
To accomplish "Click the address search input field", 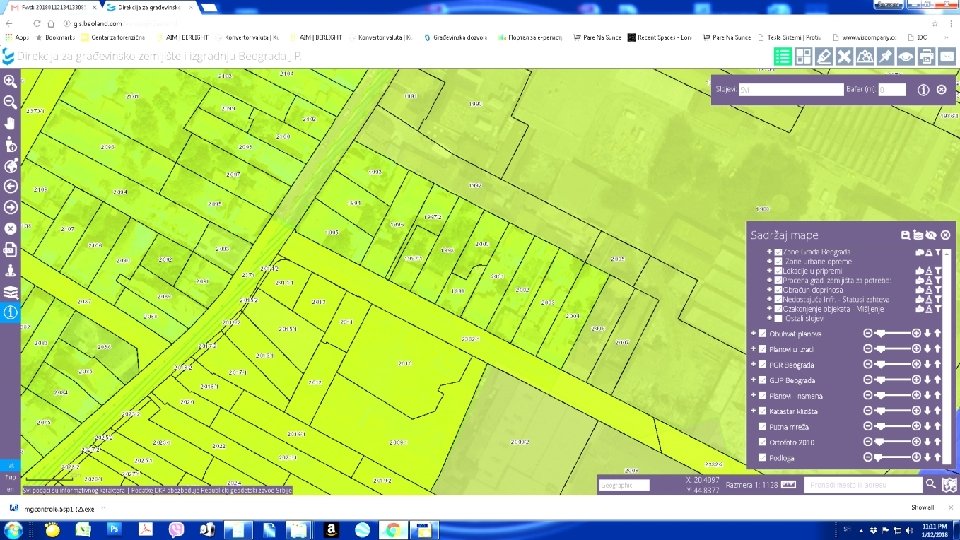I will 863,485.
